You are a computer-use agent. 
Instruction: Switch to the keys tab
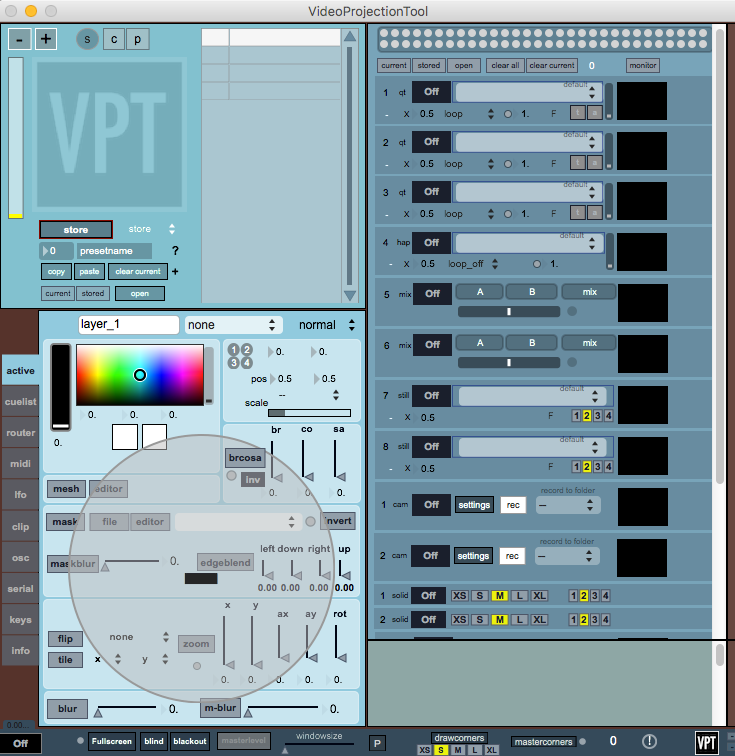20,620
